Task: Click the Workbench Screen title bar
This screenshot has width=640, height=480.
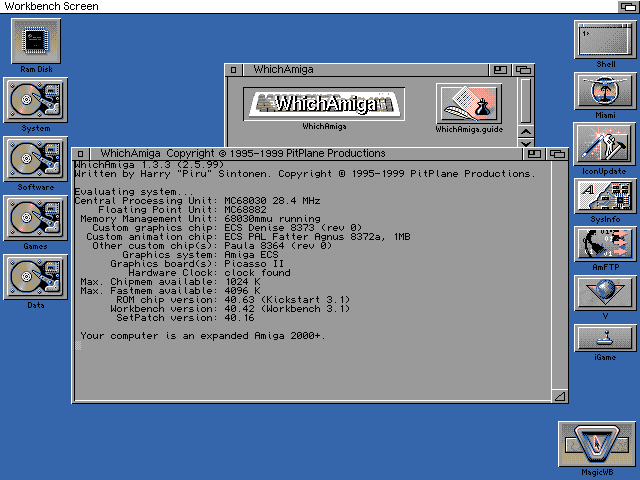Action: click(x=309, y=7)
